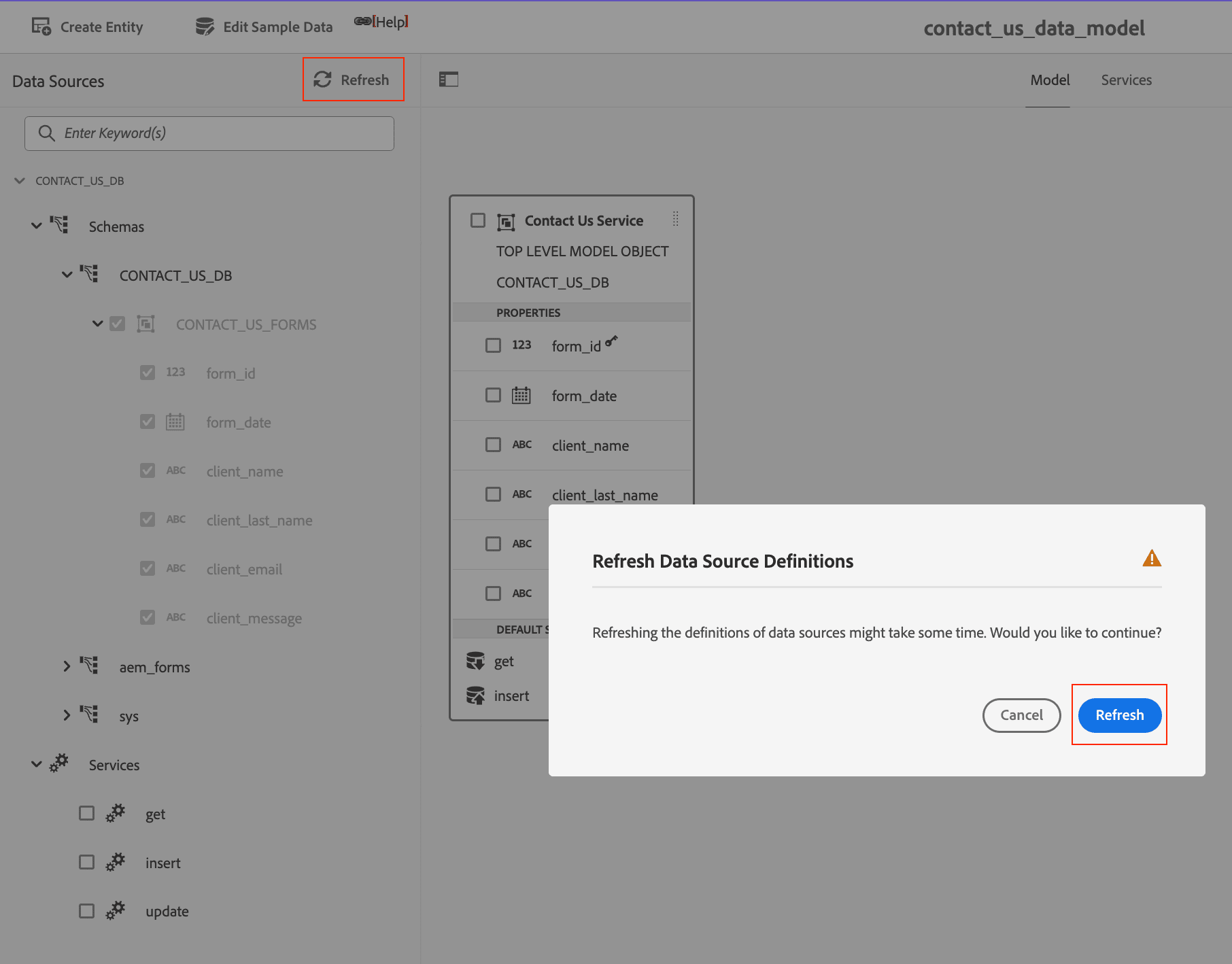
Task: Toggle the form_date checkbox in Data Sources tree
Action: coord(148,421)
